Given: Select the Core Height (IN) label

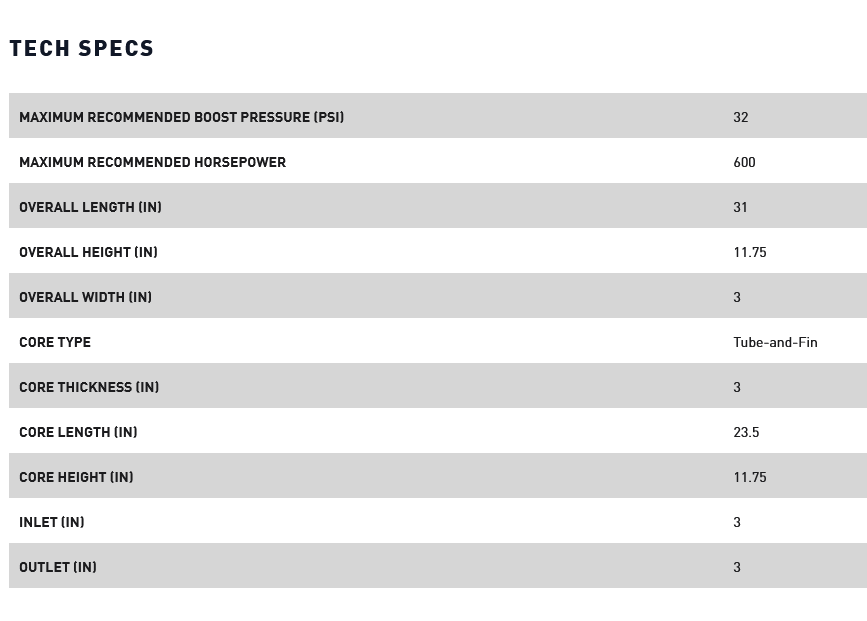Looking at the screenshot, I should pos(76,477).
